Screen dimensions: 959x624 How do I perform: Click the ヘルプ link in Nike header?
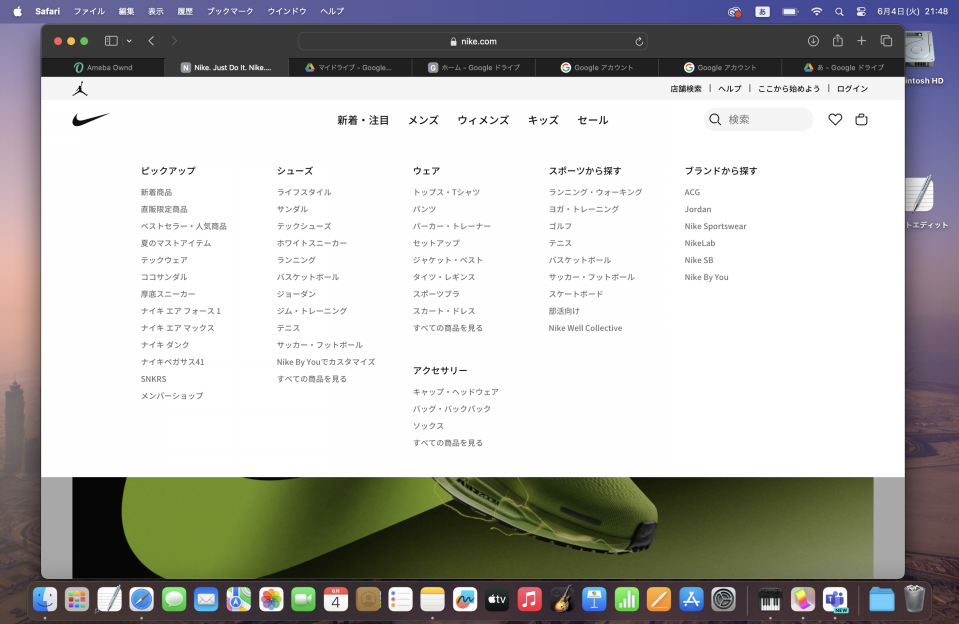coord(730,89)
